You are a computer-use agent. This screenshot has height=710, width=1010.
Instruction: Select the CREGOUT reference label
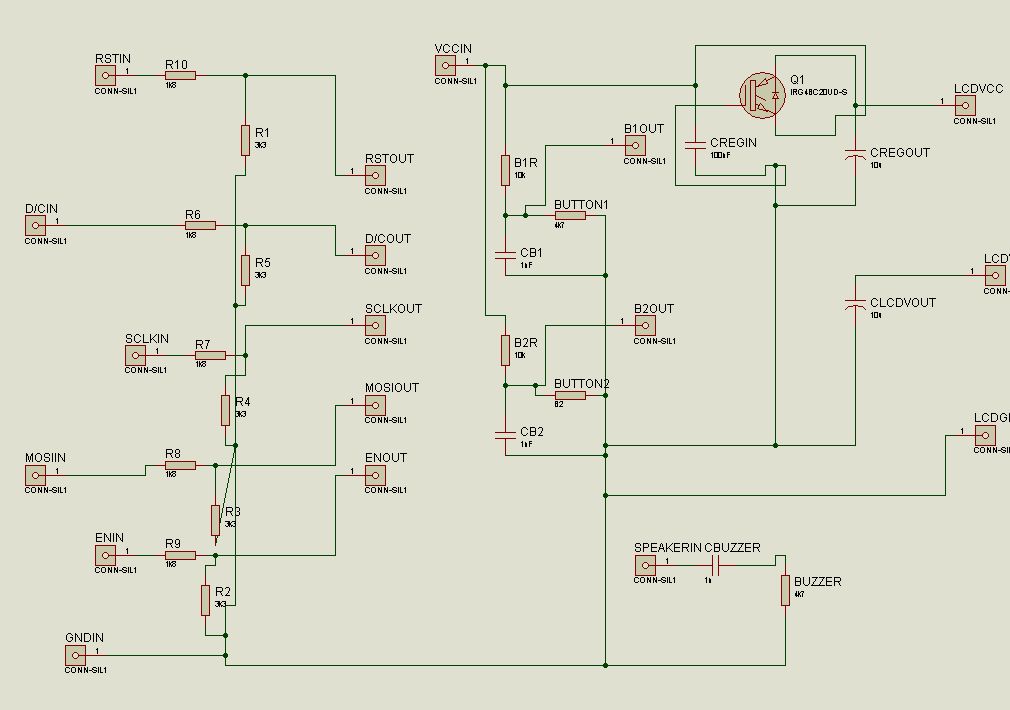coord(900,153)
